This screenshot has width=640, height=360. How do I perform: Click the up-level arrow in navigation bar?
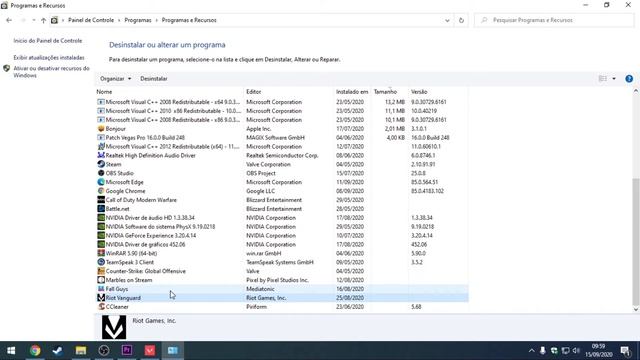43,20
